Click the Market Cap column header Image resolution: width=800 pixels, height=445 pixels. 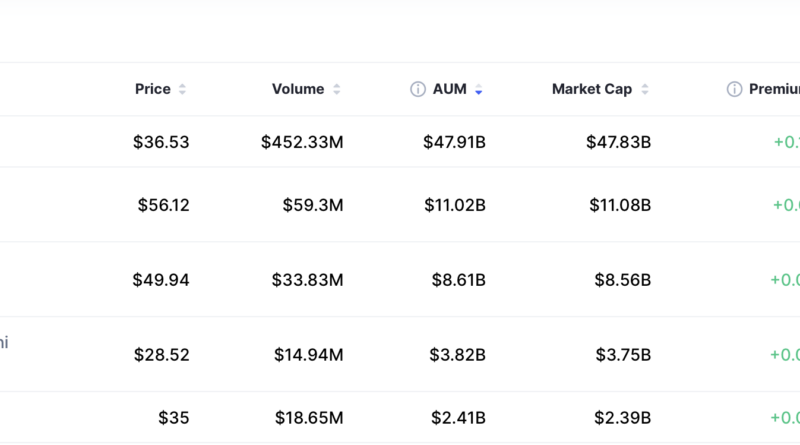pyautogui.click(x=592, y=89)
